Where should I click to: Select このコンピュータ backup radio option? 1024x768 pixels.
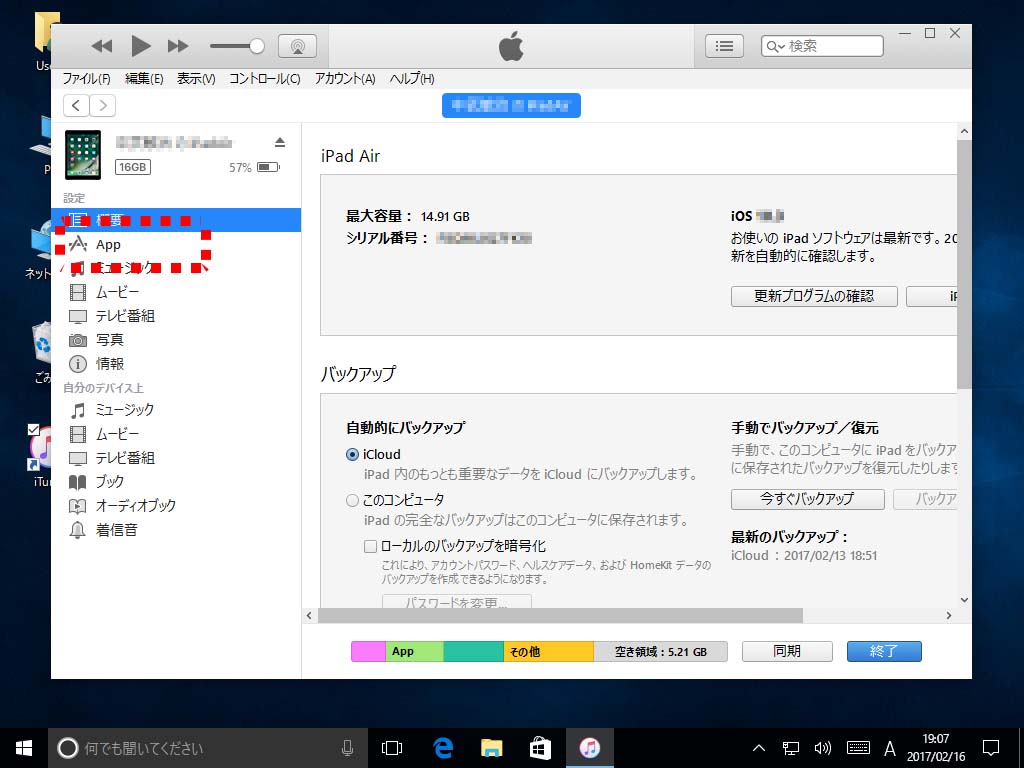[x=352, y=500]
